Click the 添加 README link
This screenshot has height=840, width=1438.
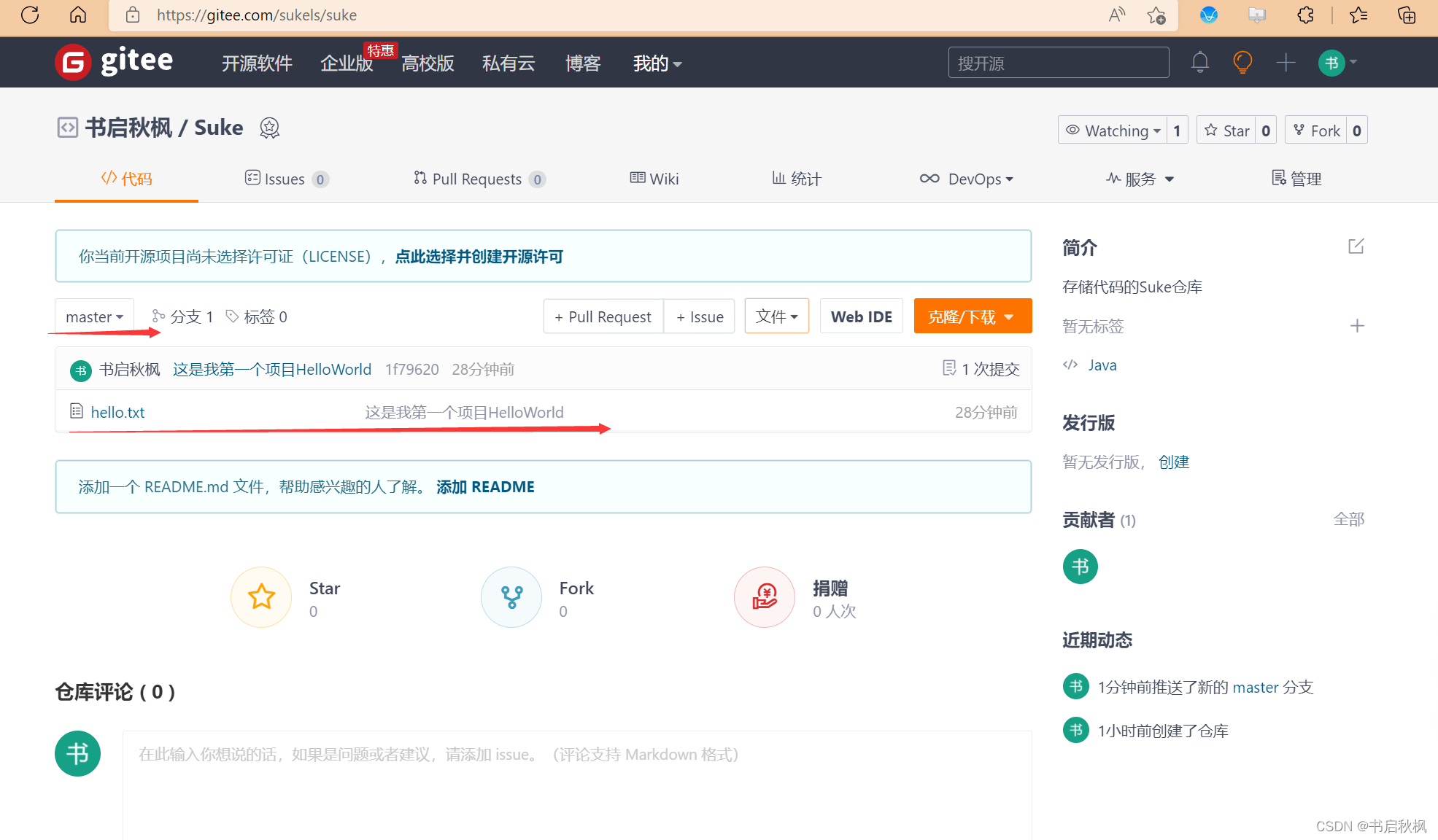tap(485, 486)
